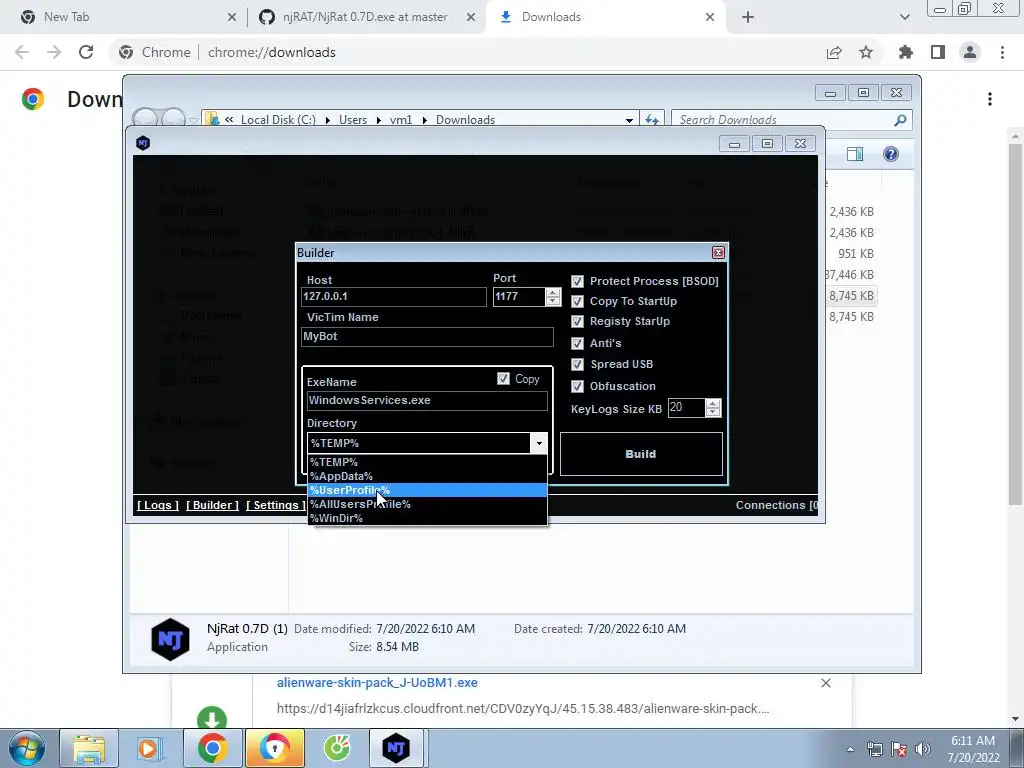Click the ExeName field WindowsServices.exe
This screenshot has width=1024, height=768.
click(x=427, y=400)
